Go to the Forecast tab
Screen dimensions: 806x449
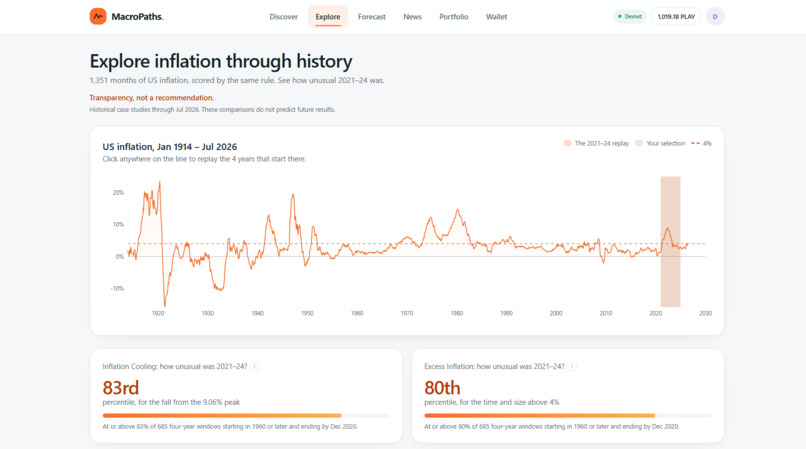[372, 17]
